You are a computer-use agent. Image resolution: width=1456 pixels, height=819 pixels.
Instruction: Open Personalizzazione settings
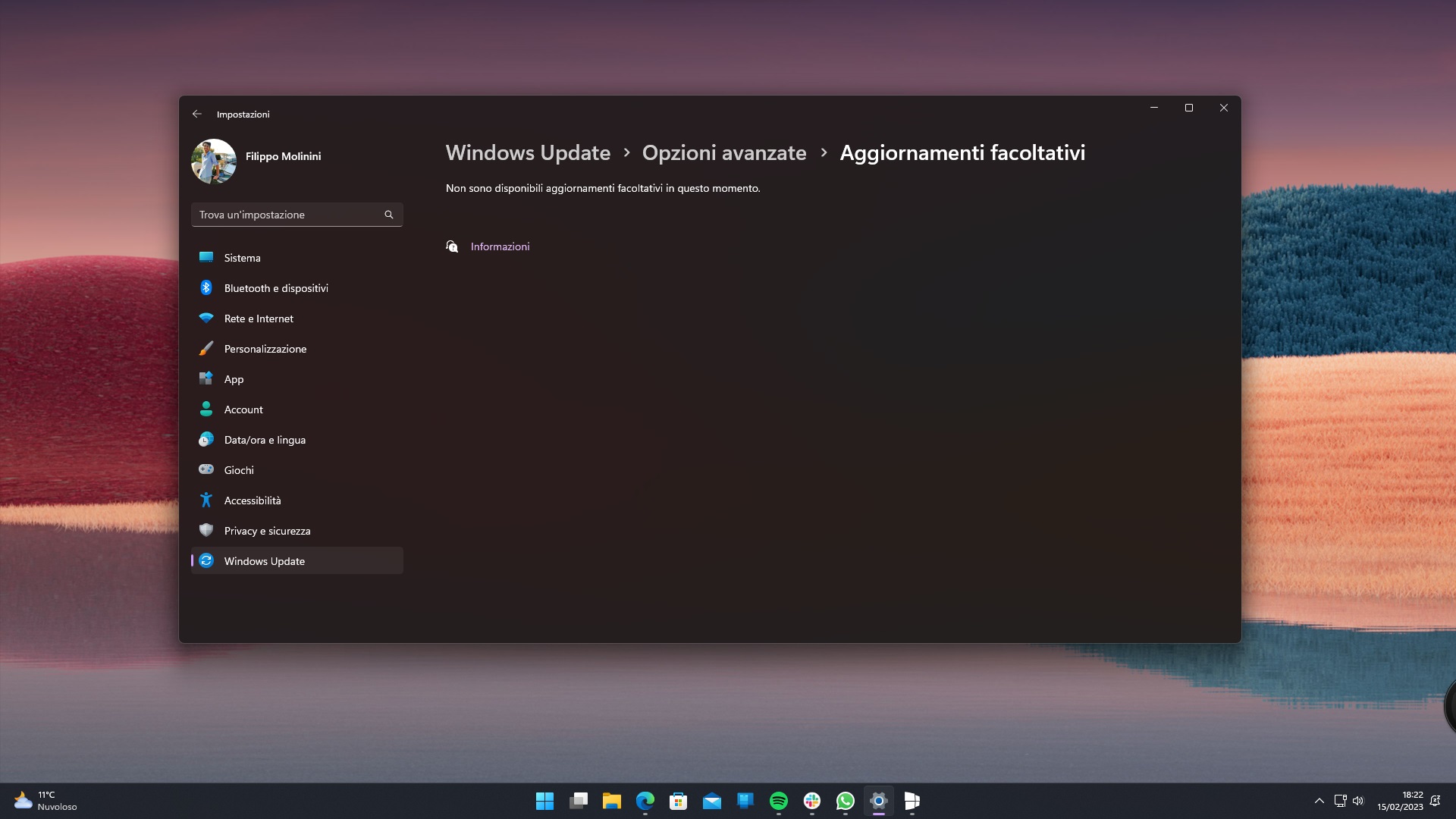click(297, 349)
